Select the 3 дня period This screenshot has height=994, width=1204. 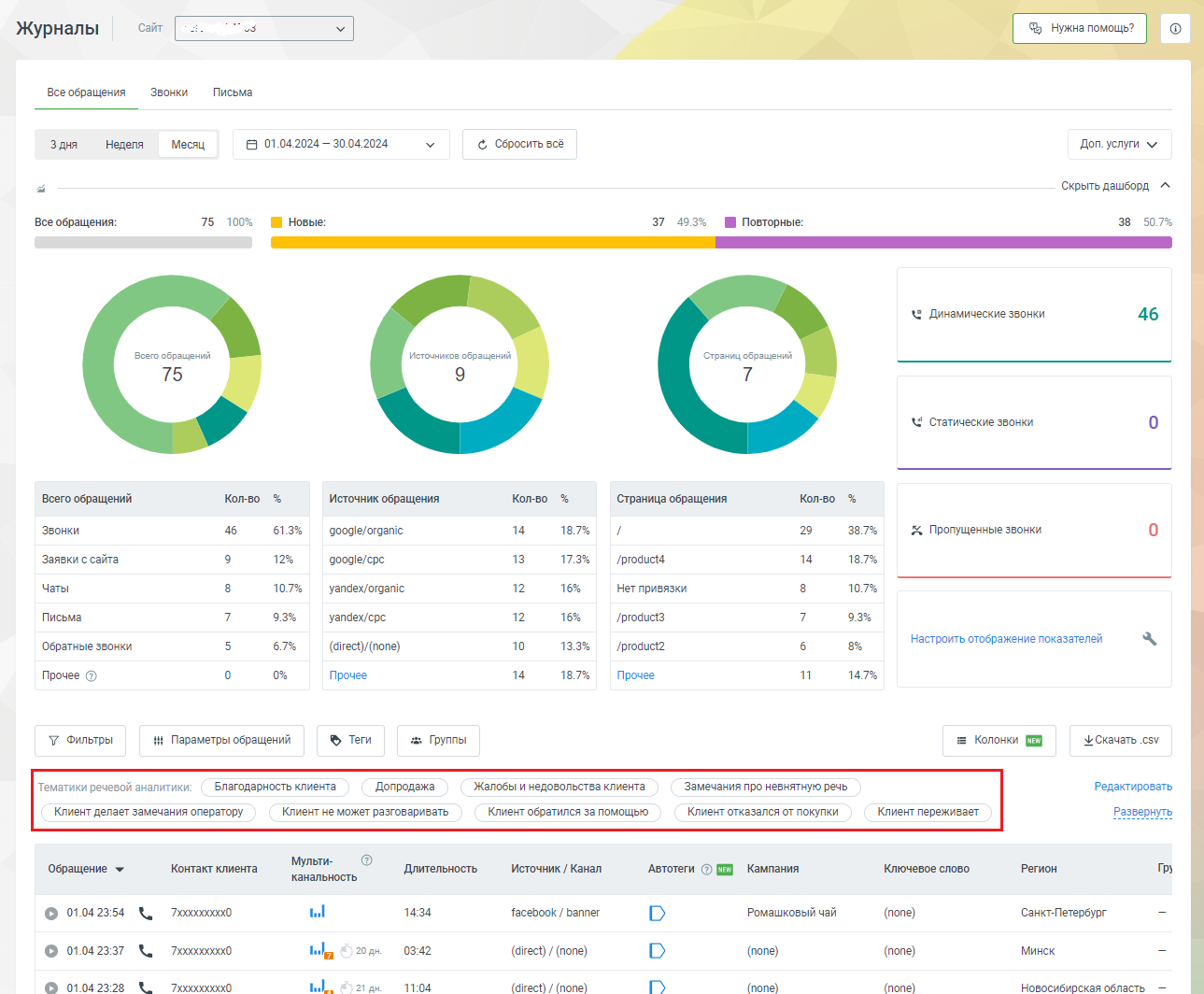pyautogui.click(x=64, y=145)
